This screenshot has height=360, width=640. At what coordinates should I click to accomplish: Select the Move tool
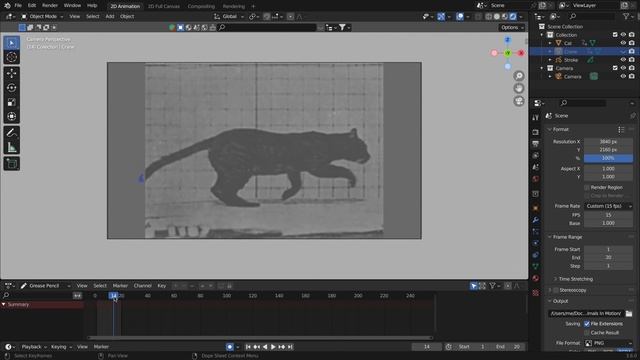pos(11,73)
